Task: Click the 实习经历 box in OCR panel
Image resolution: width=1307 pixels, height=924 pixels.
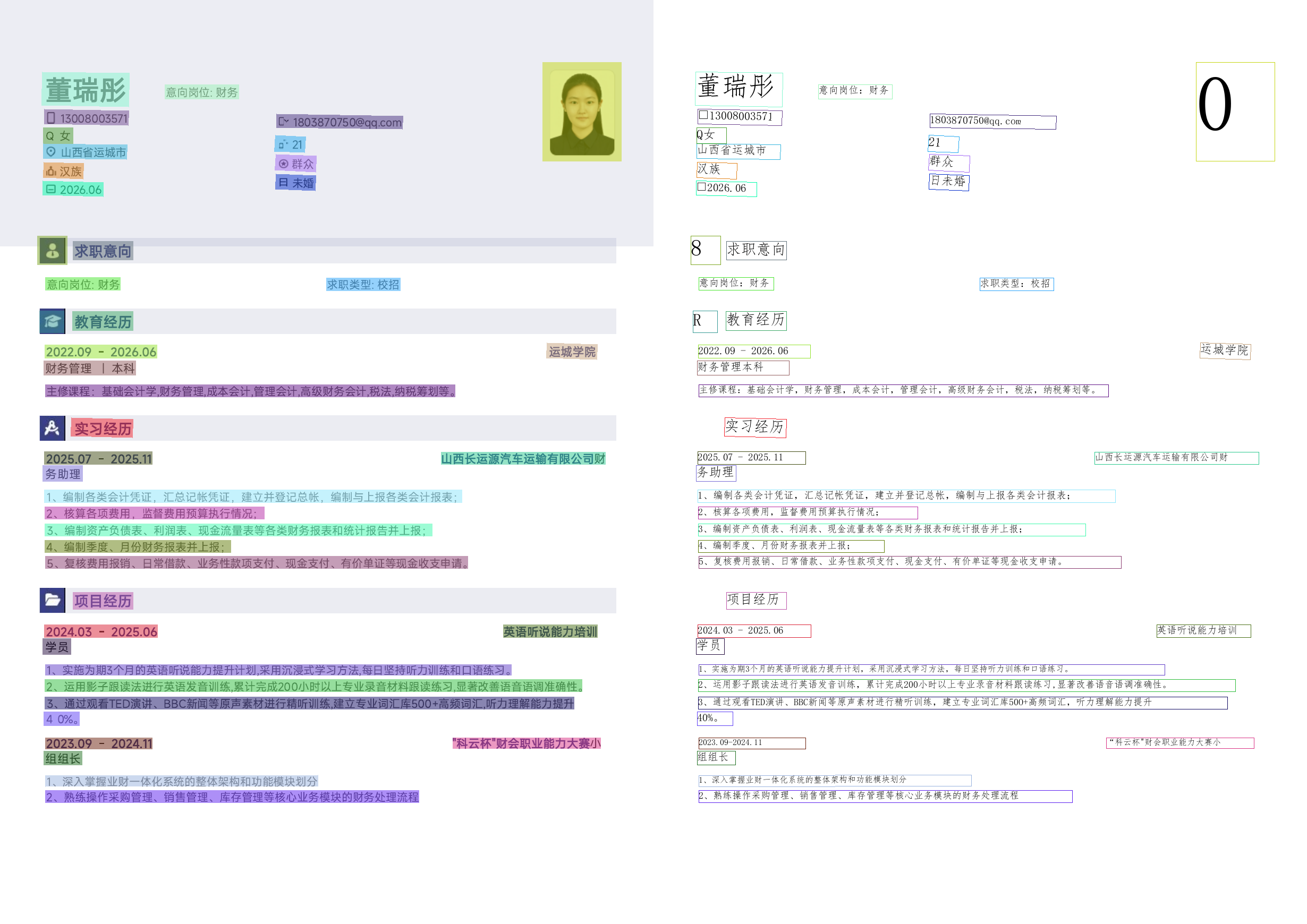Action: coord(755,427)
